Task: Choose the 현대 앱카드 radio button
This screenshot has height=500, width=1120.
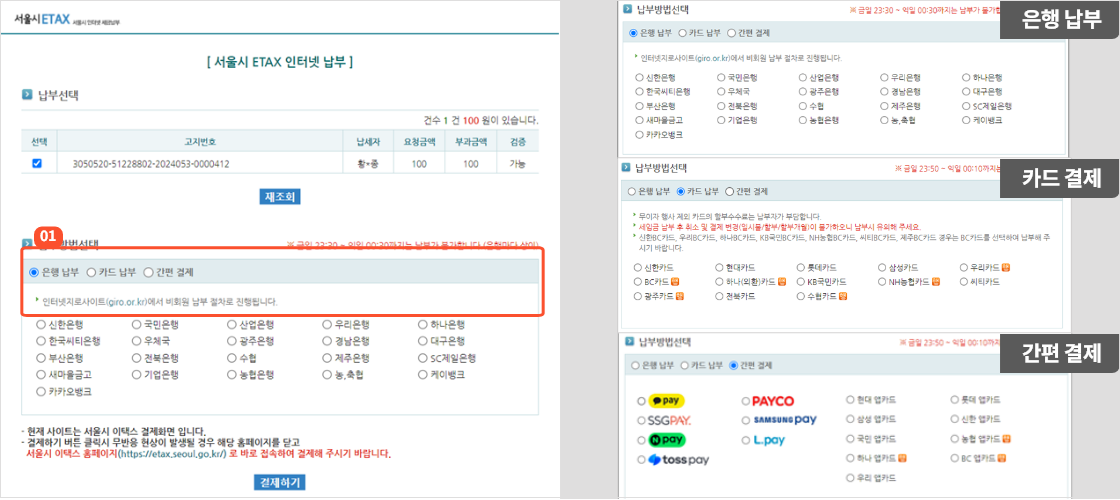Action: tap(850, 400)
